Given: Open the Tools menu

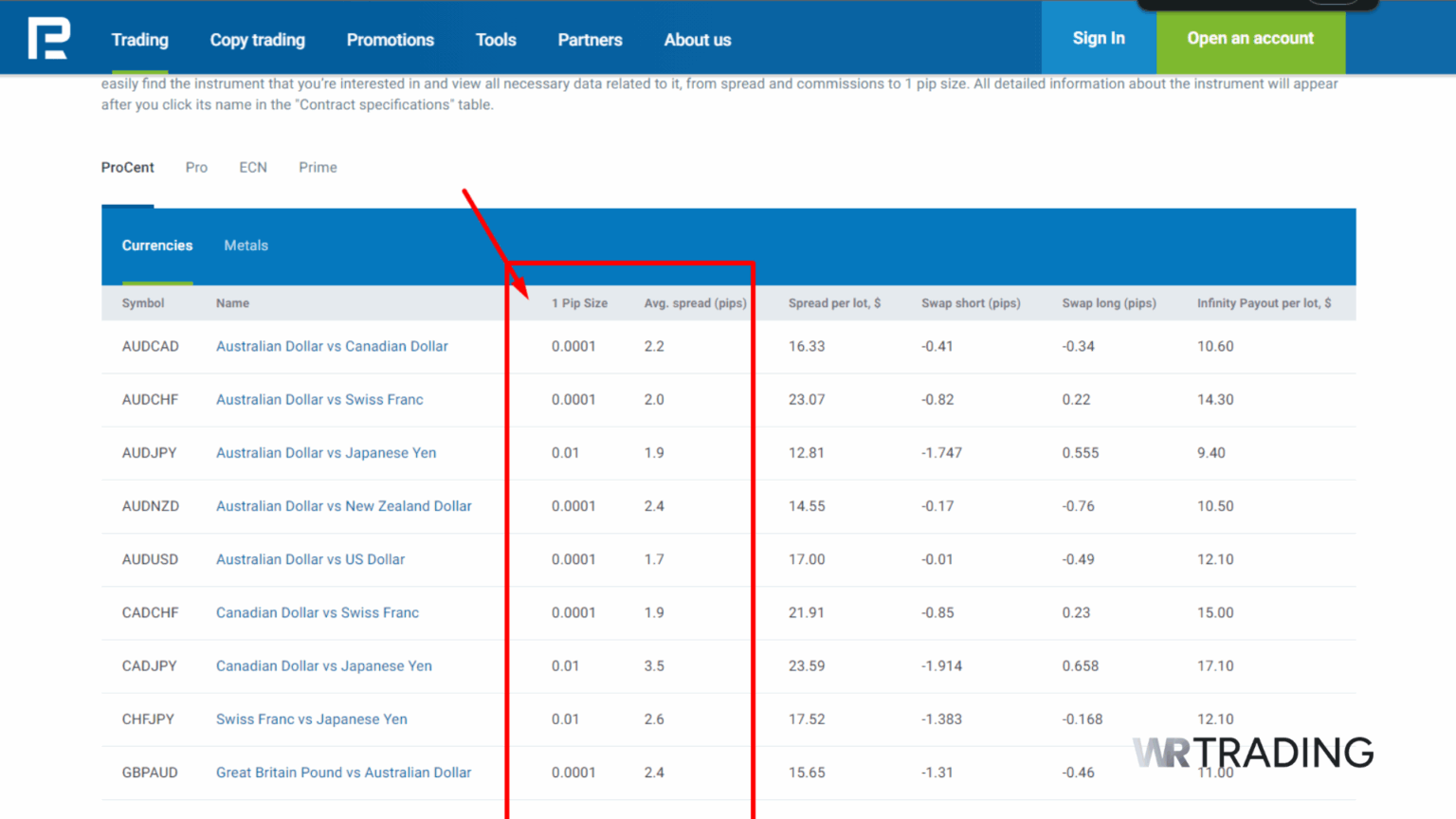Looking at the screenshot, I should tap(496, 40).
